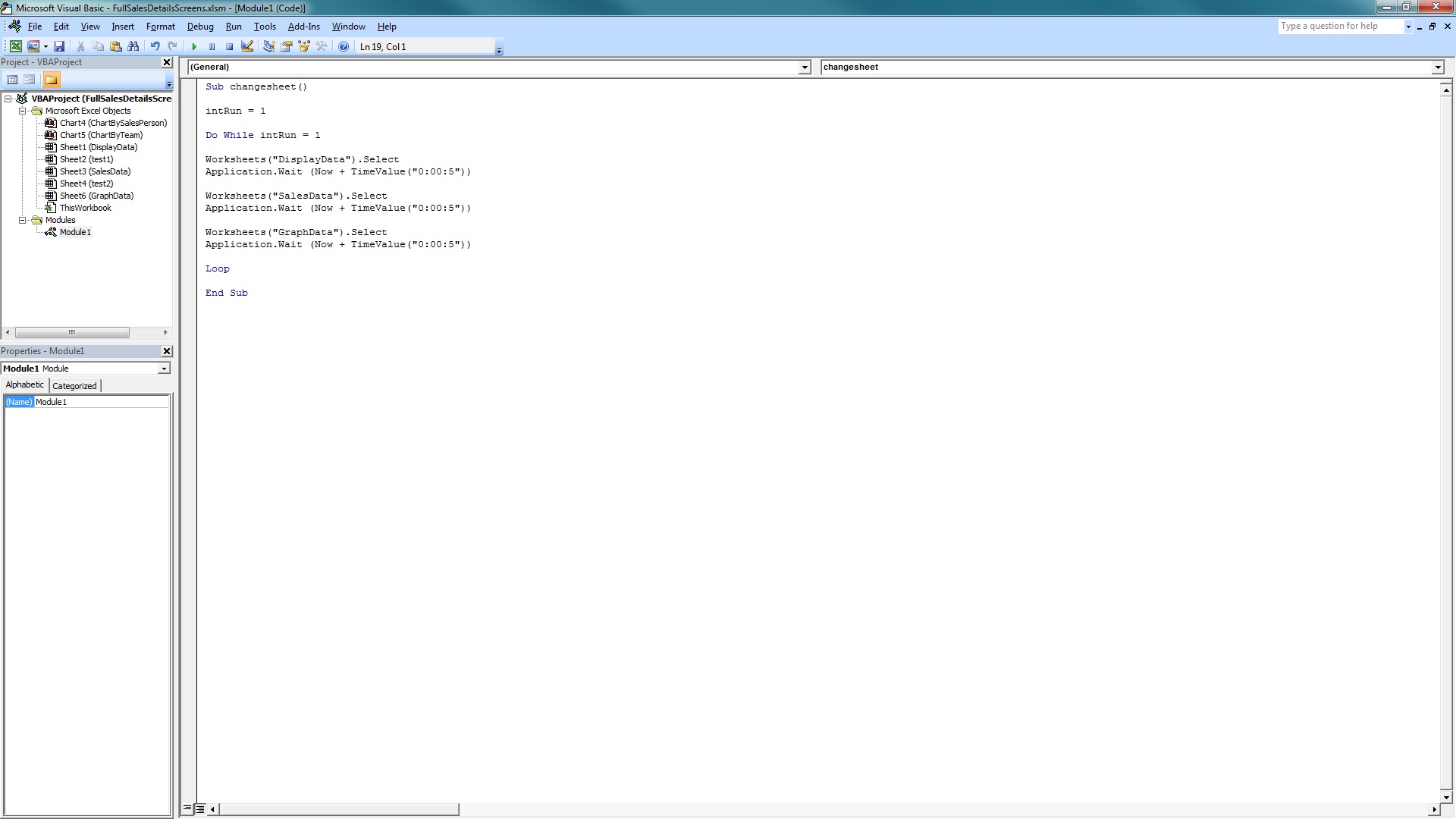
Task: Save the workbook with floppy icon
Action: point(59,47)
